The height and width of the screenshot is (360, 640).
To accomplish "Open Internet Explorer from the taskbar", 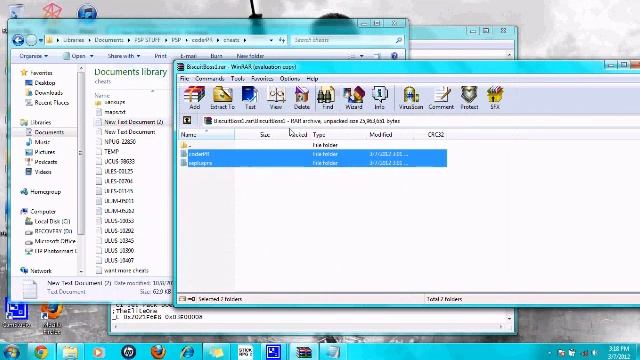I will pyautogui.click(x=187, y=352).
